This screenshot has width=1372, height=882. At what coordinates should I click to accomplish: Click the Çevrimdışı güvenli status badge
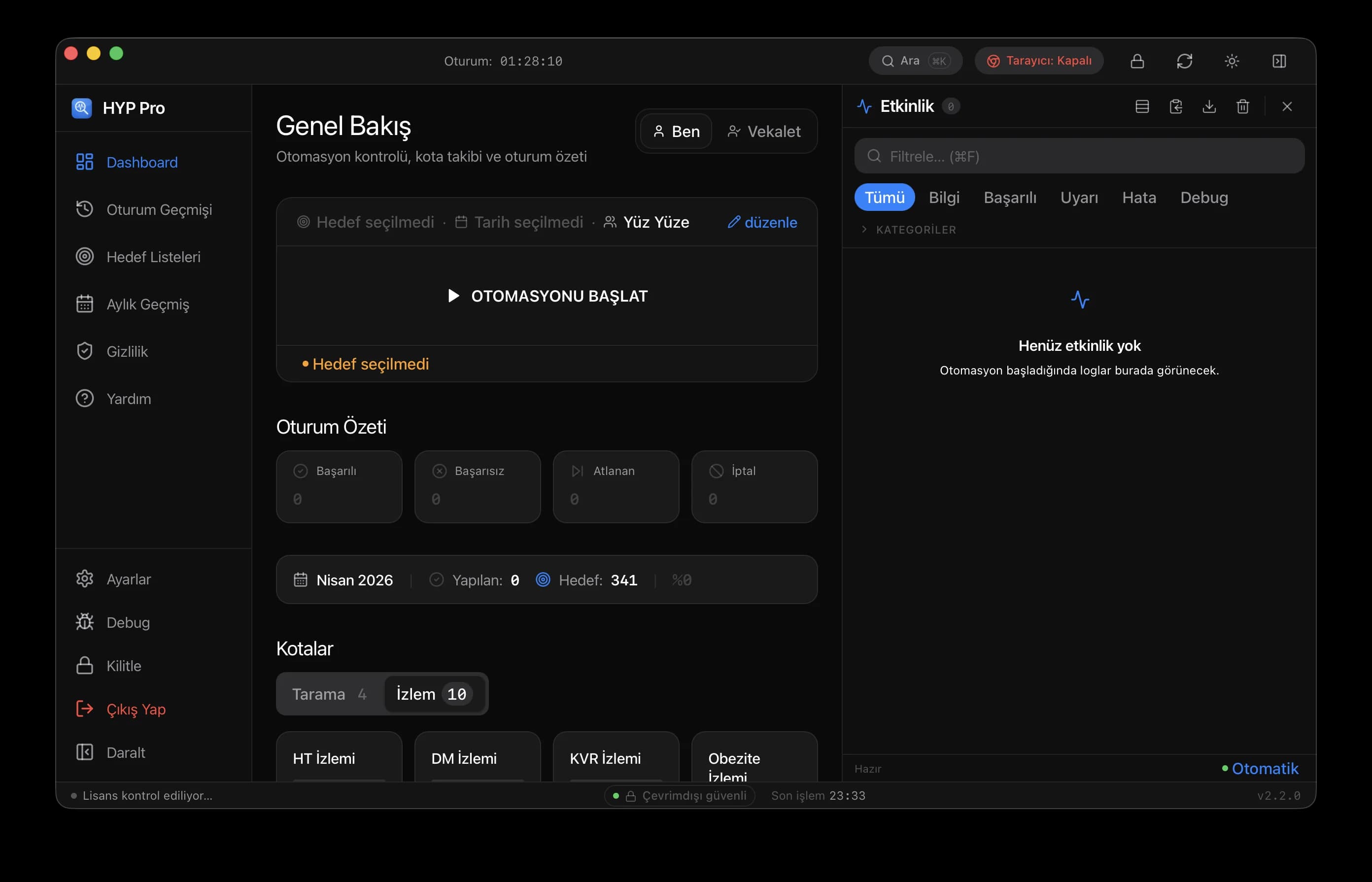tap(680, 795)
